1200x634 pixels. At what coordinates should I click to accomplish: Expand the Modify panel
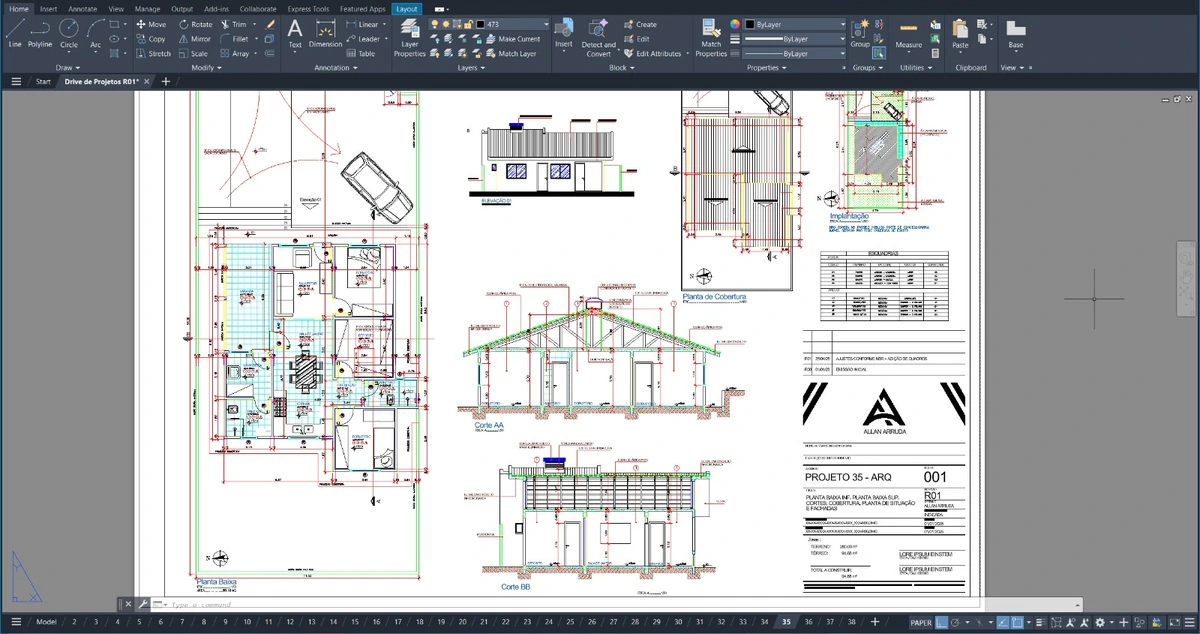(x=205, y=68)
